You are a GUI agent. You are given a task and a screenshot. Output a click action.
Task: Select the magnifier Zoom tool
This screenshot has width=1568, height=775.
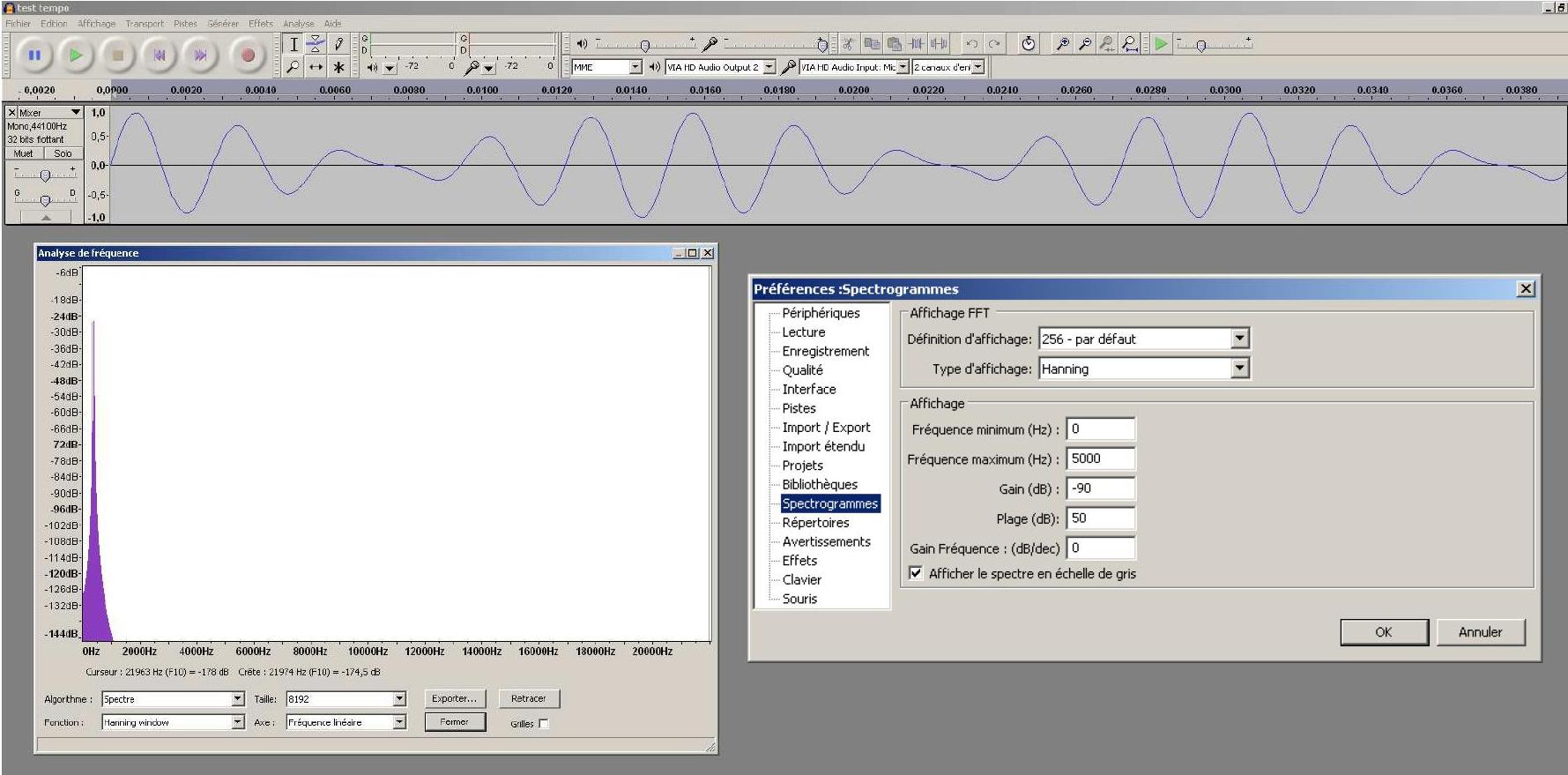[294, 67]
